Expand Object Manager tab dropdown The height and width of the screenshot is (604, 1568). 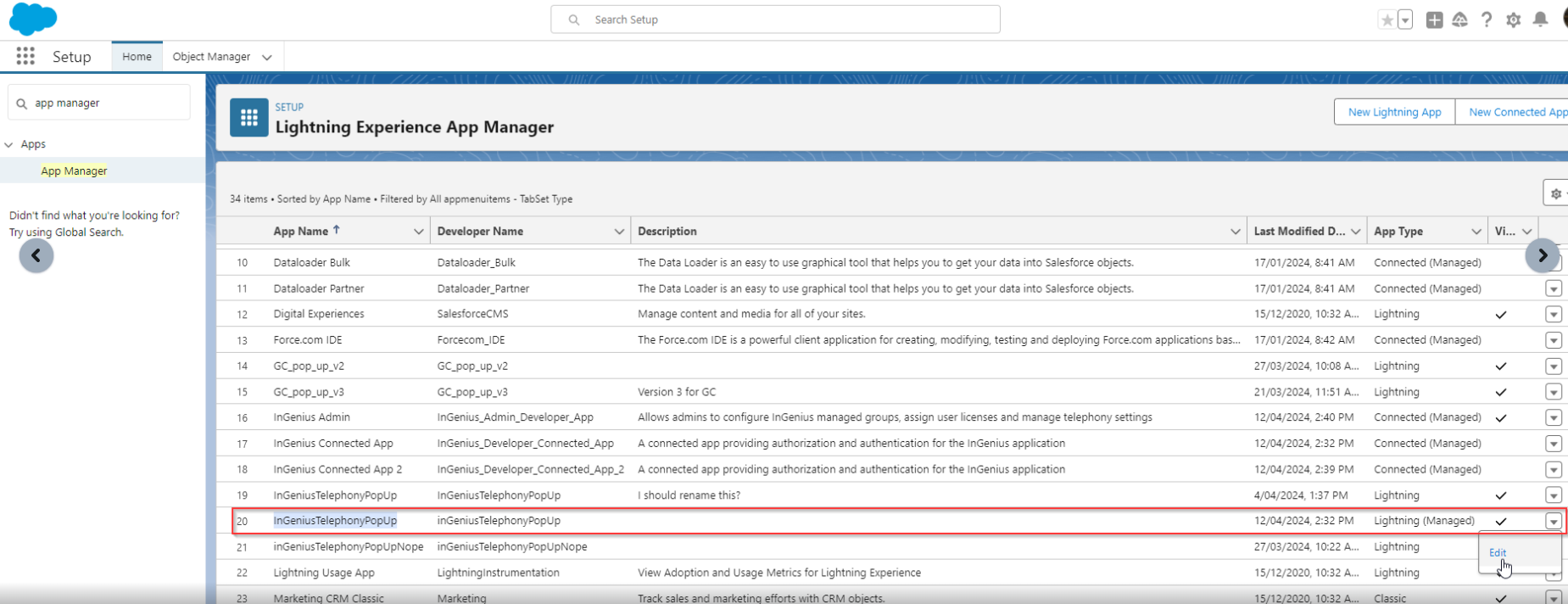pyautogui.click(x=267, y=58)
